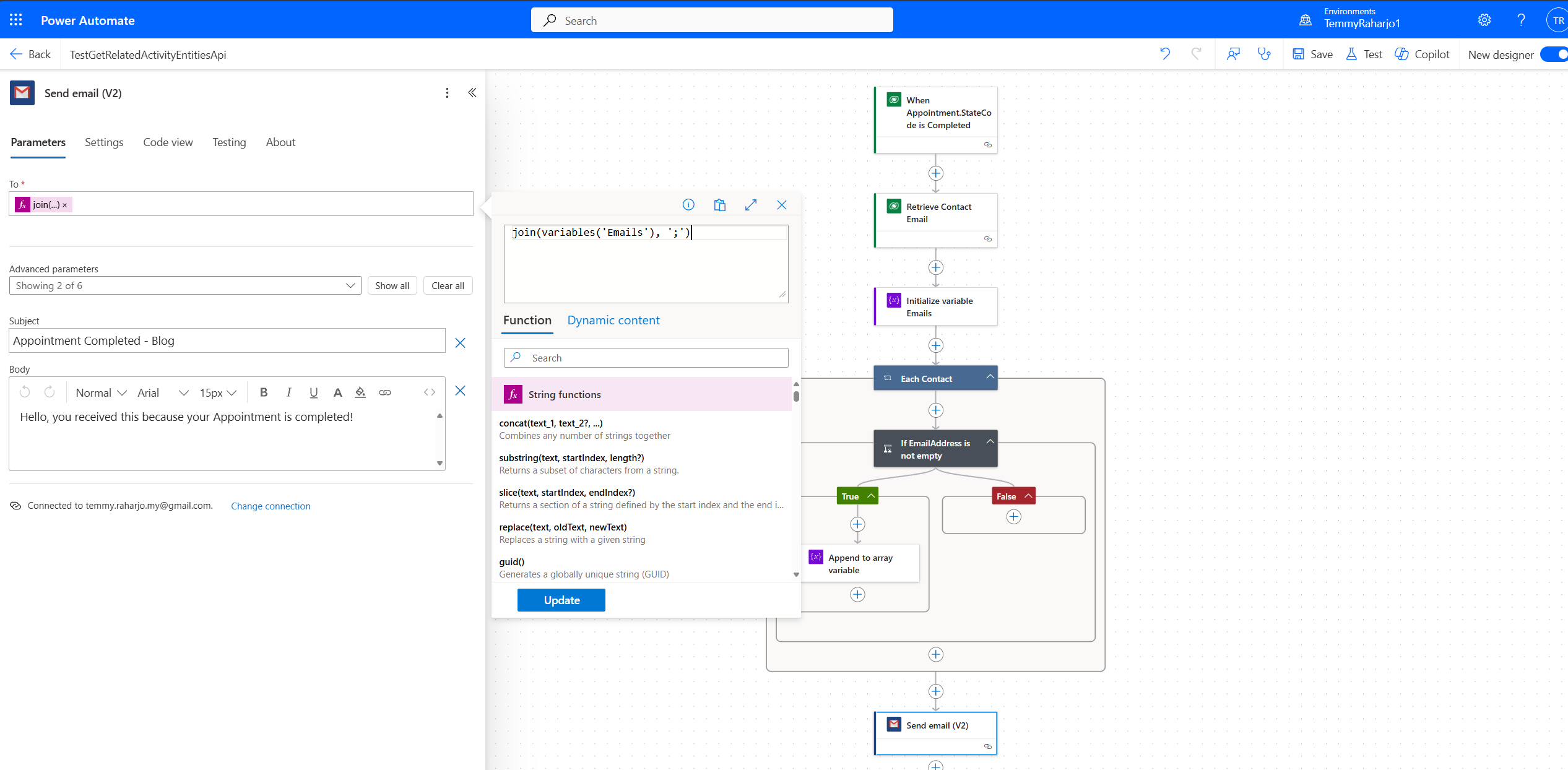Toggle underline formatting in Body editor

[314, 392]
